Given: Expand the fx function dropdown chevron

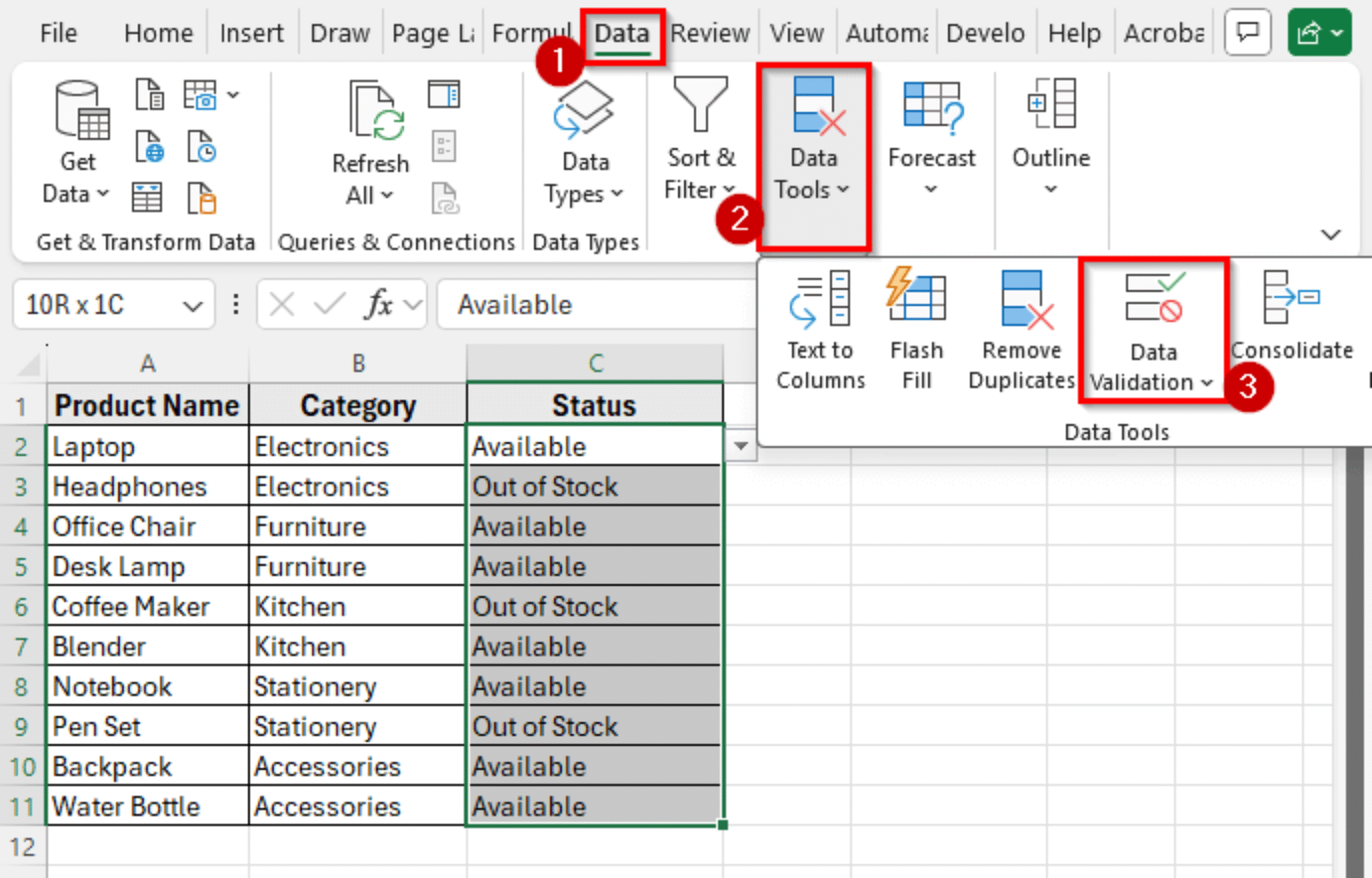Looking at the screenshot, I should [414, 305].
